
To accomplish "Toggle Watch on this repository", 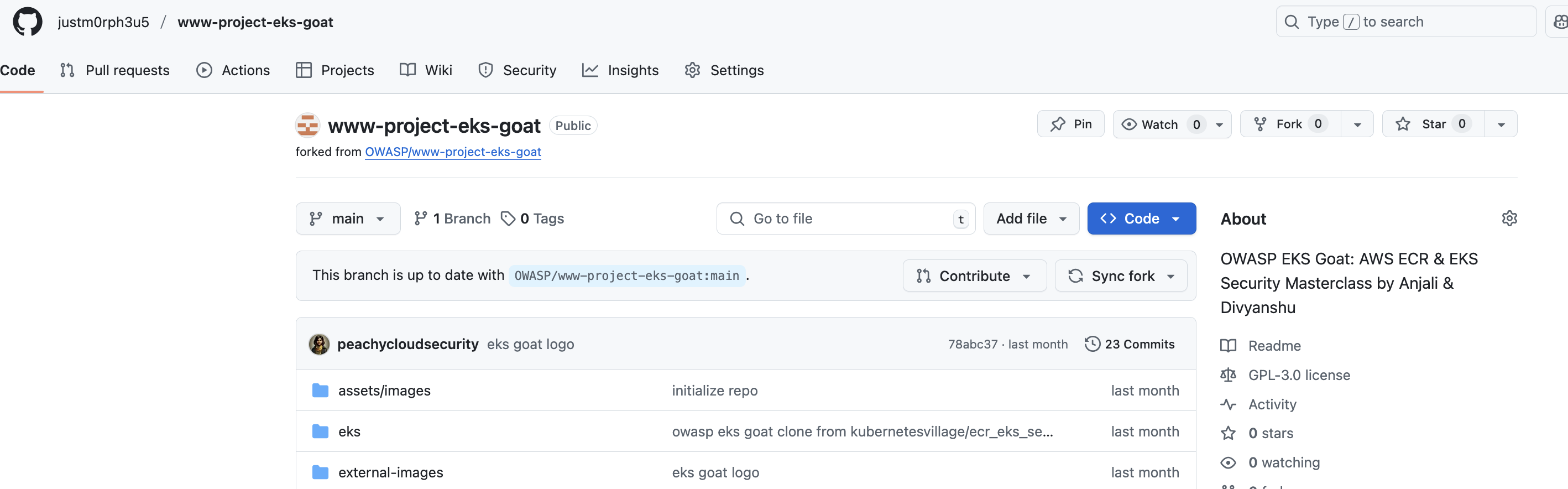I will 1150,124.
